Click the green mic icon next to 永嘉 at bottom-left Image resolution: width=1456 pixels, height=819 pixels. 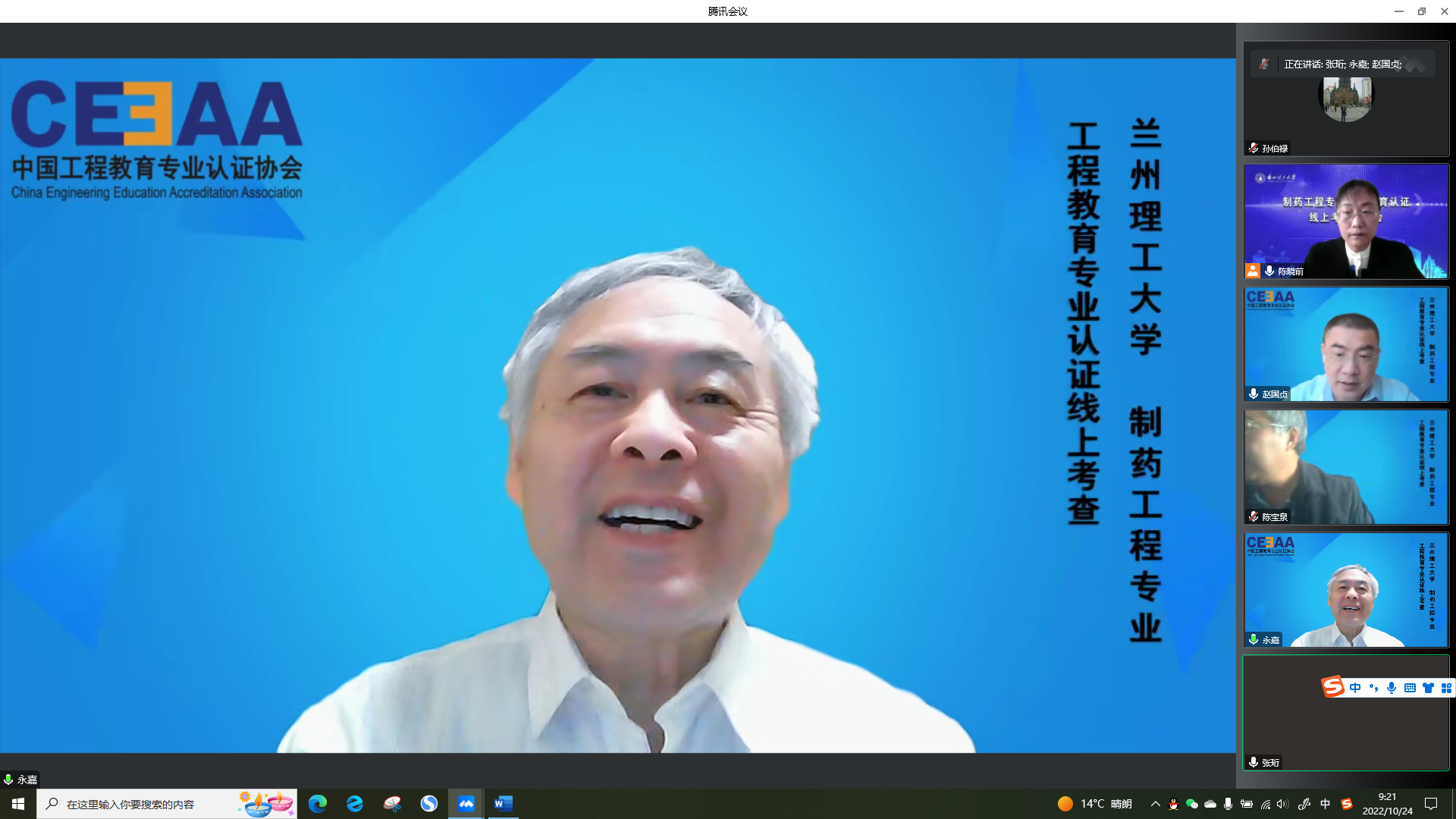tap(8, 779)
